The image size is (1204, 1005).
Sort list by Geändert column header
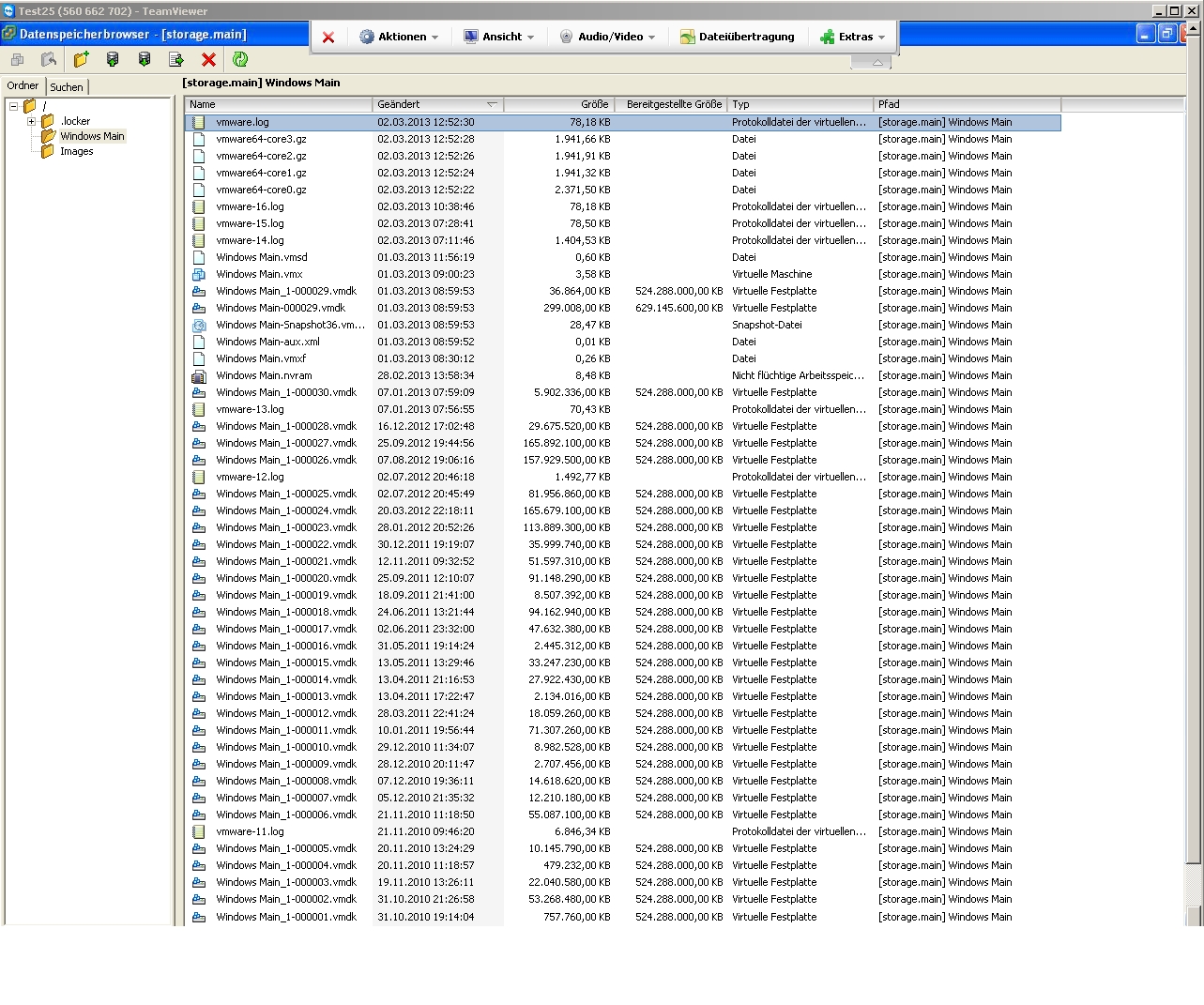click(x=438, y=104)
